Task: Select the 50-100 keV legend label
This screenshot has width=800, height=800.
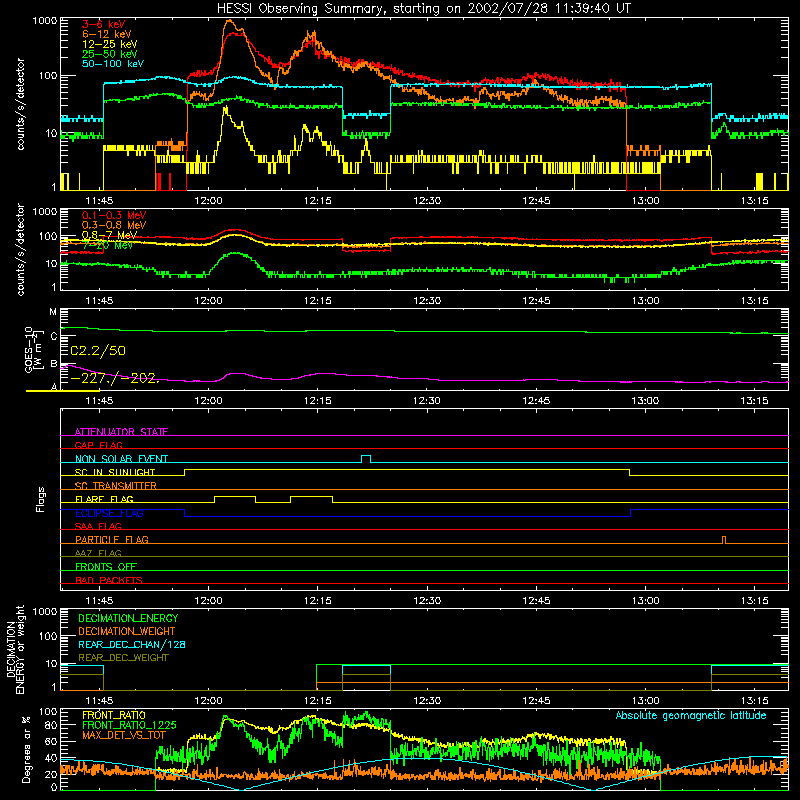Action: [x=113, y=64]
